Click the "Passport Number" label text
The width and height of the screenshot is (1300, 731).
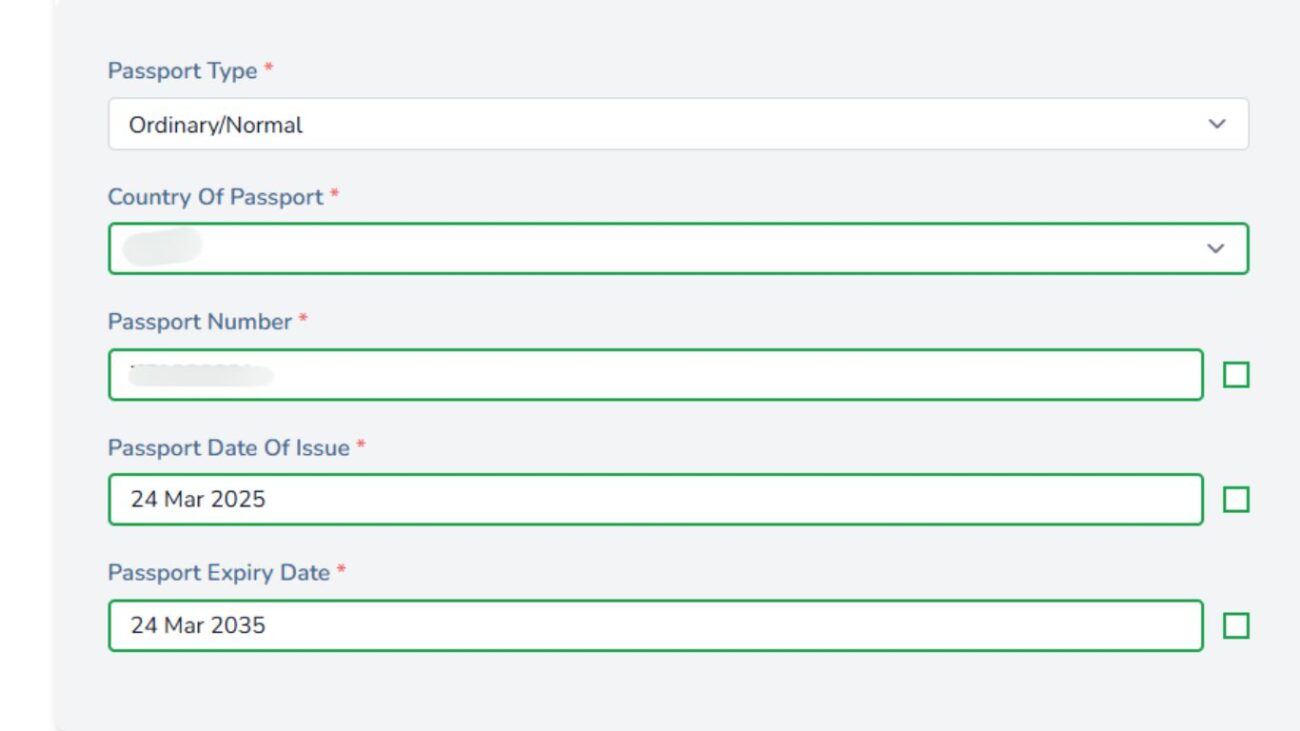click(200, 322)
